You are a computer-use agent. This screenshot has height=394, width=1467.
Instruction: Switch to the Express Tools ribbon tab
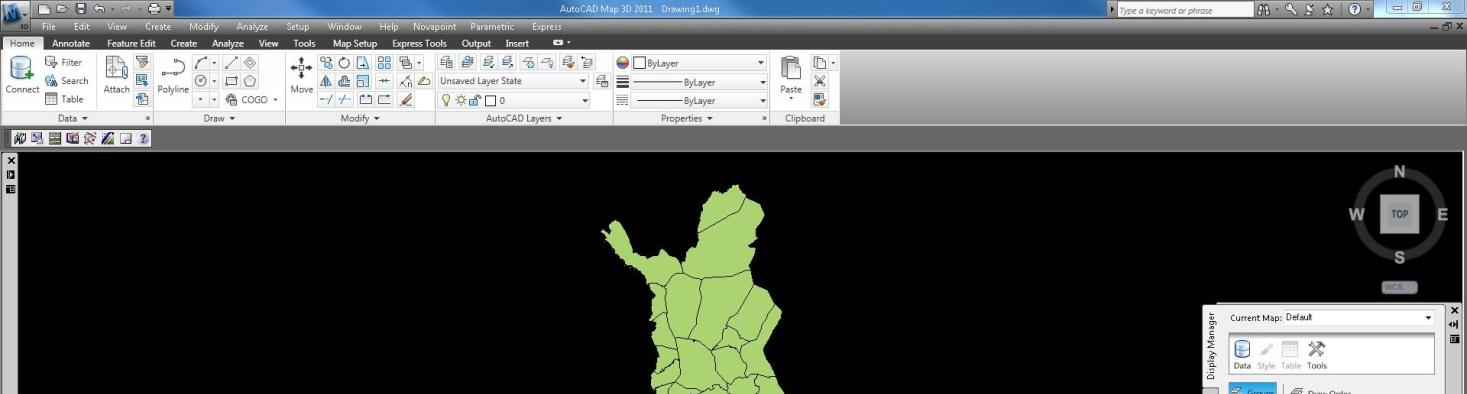coord(419,43)
